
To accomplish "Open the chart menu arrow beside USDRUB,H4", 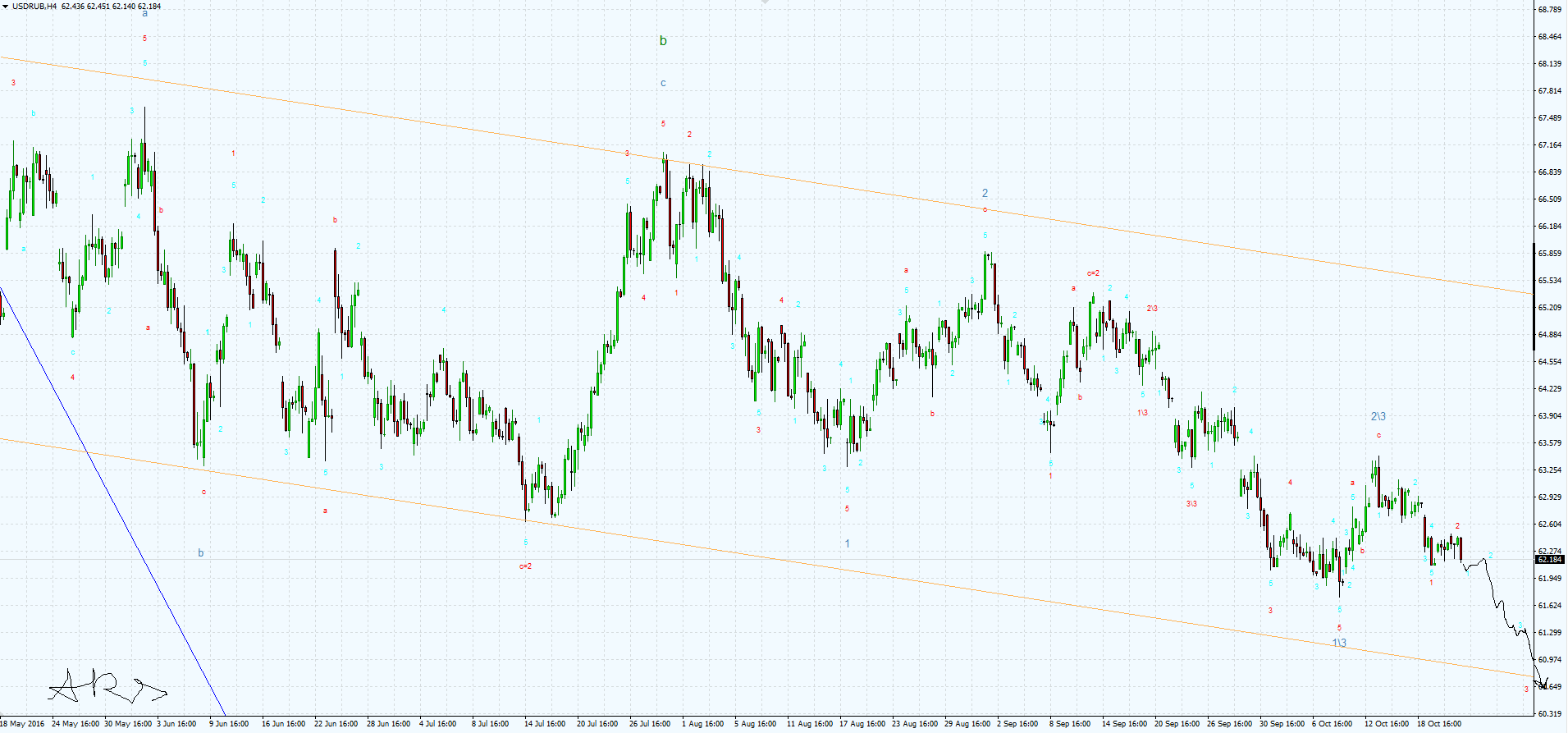I will (x=5, y=7).
